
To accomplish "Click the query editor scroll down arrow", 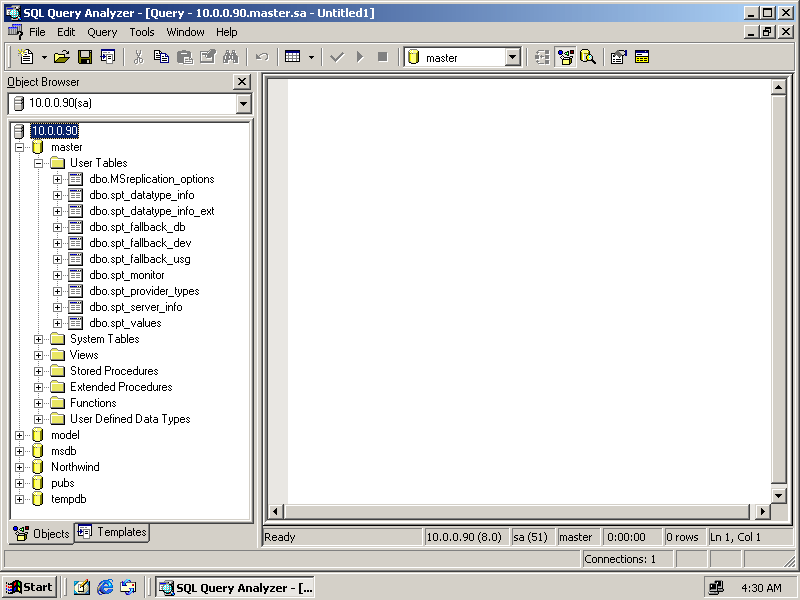I will pos(779,495).
